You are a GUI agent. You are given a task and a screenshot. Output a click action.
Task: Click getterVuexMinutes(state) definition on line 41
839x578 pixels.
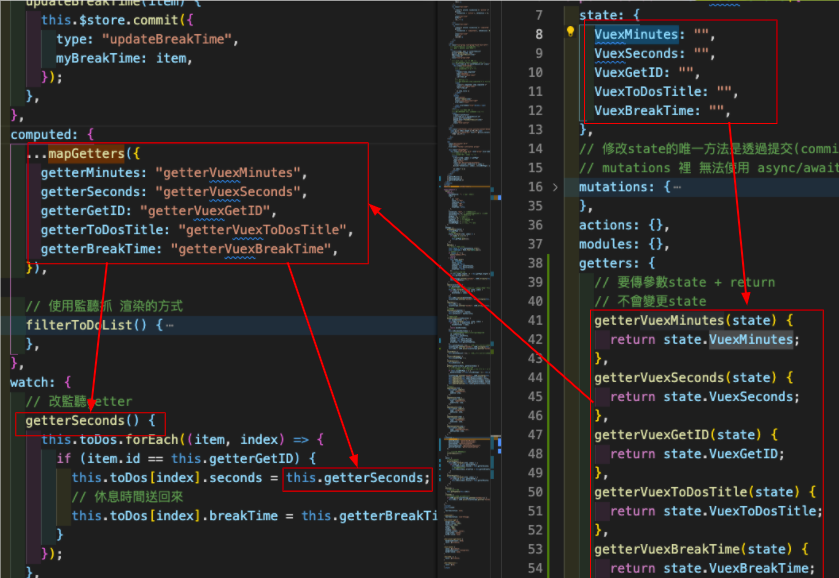coord(685,321)
